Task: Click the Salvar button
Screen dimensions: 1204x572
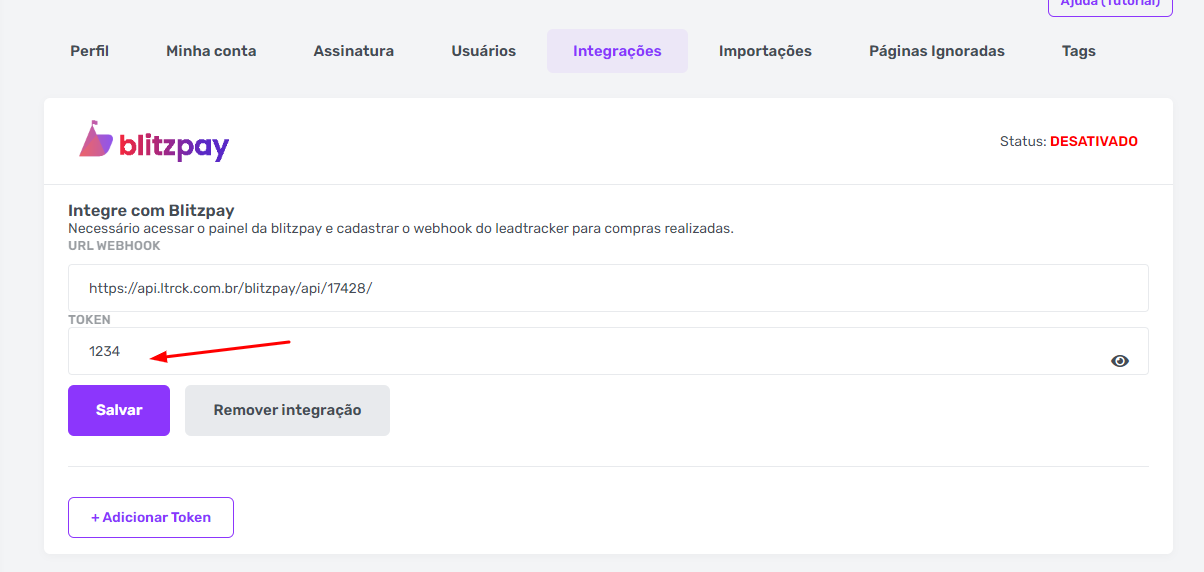Action: [x=119, y=410]
